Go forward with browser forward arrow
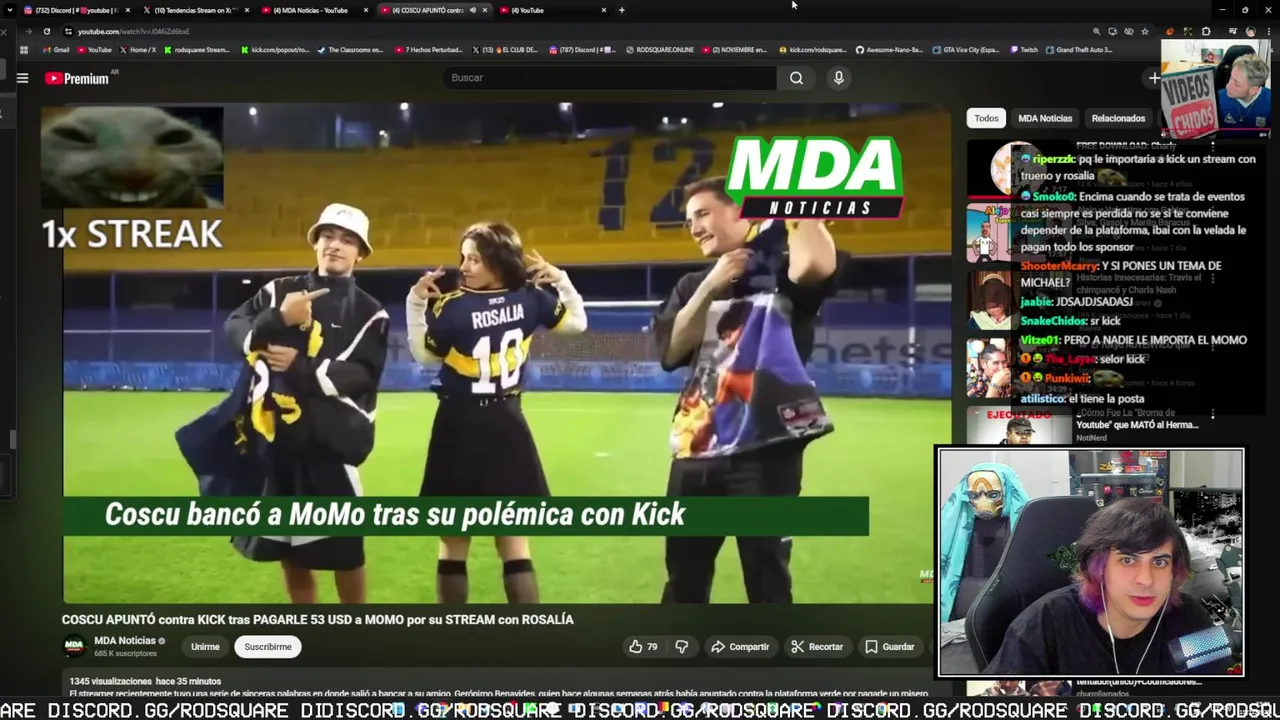Screen dimensions: 1280x720 tap(27, 31)
